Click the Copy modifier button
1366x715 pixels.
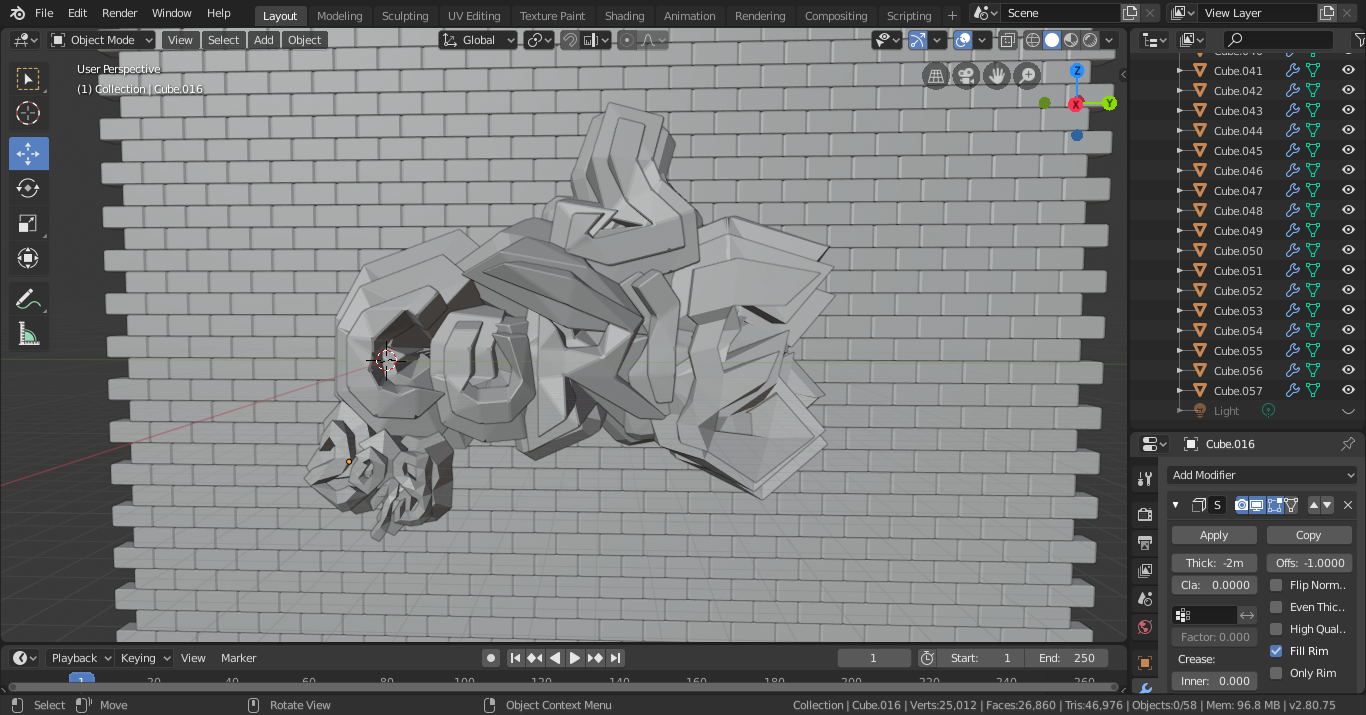point(1308,535)
